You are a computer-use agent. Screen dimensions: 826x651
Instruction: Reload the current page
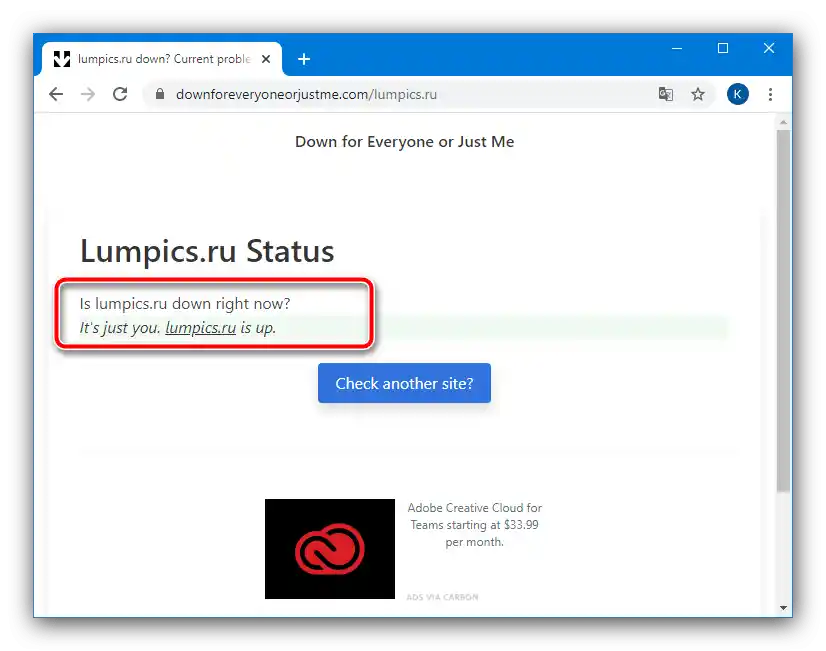point(120,94)
